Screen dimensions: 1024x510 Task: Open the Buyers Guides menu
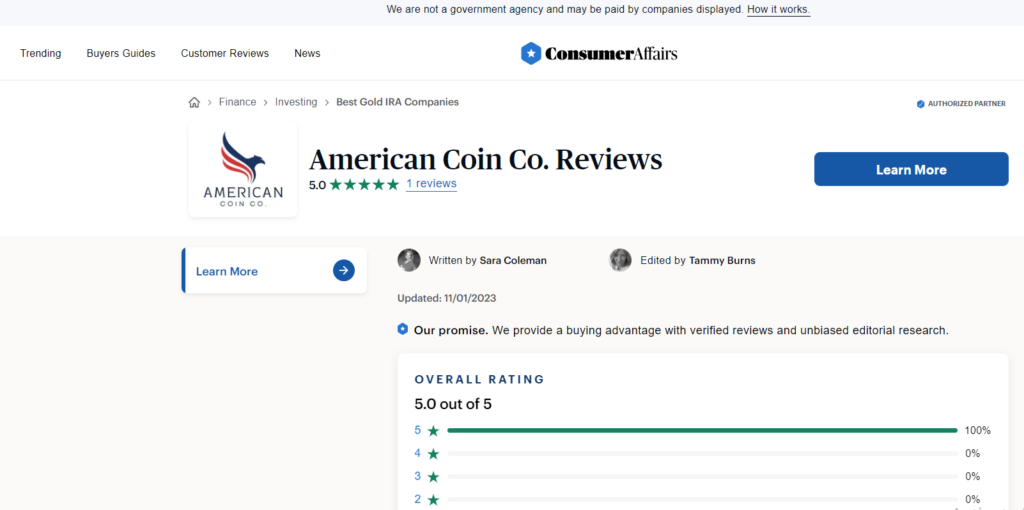[121, 54]
